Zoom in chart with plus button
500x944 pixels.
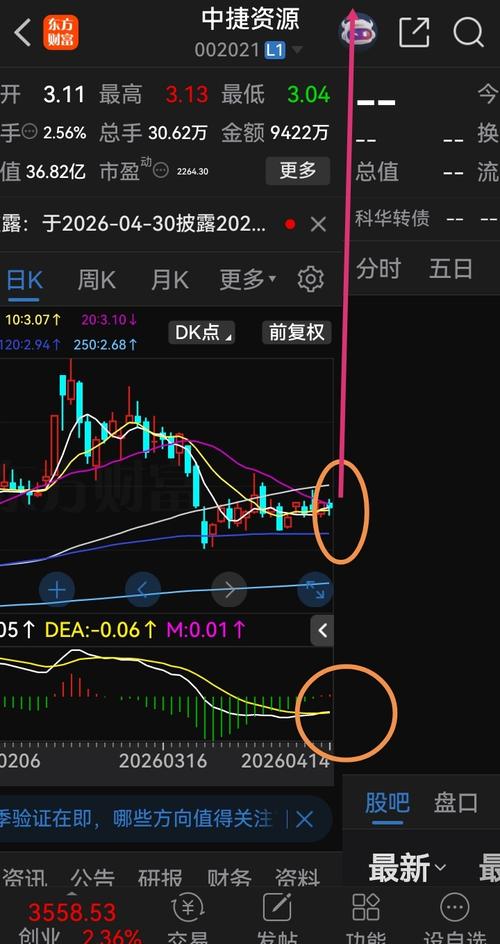57,590
